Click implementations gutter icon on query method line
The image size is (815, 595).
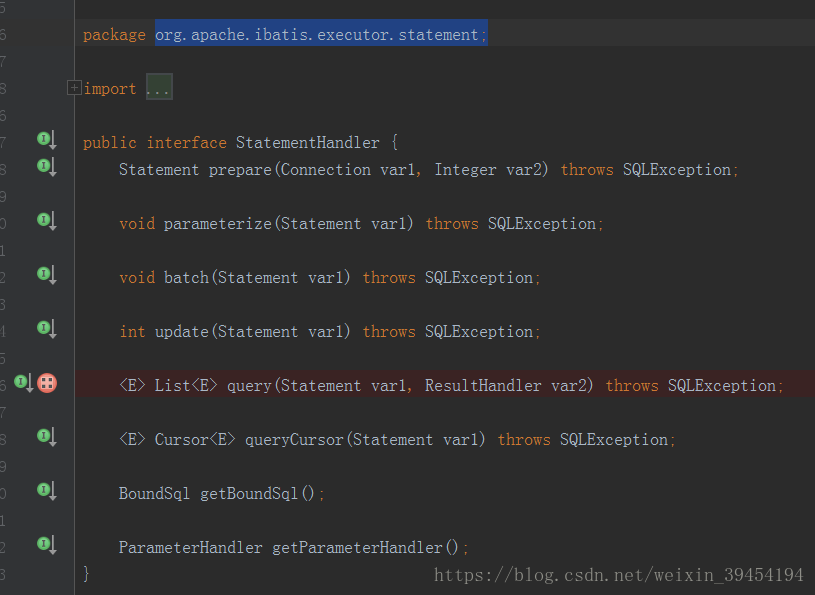[23, 384]
